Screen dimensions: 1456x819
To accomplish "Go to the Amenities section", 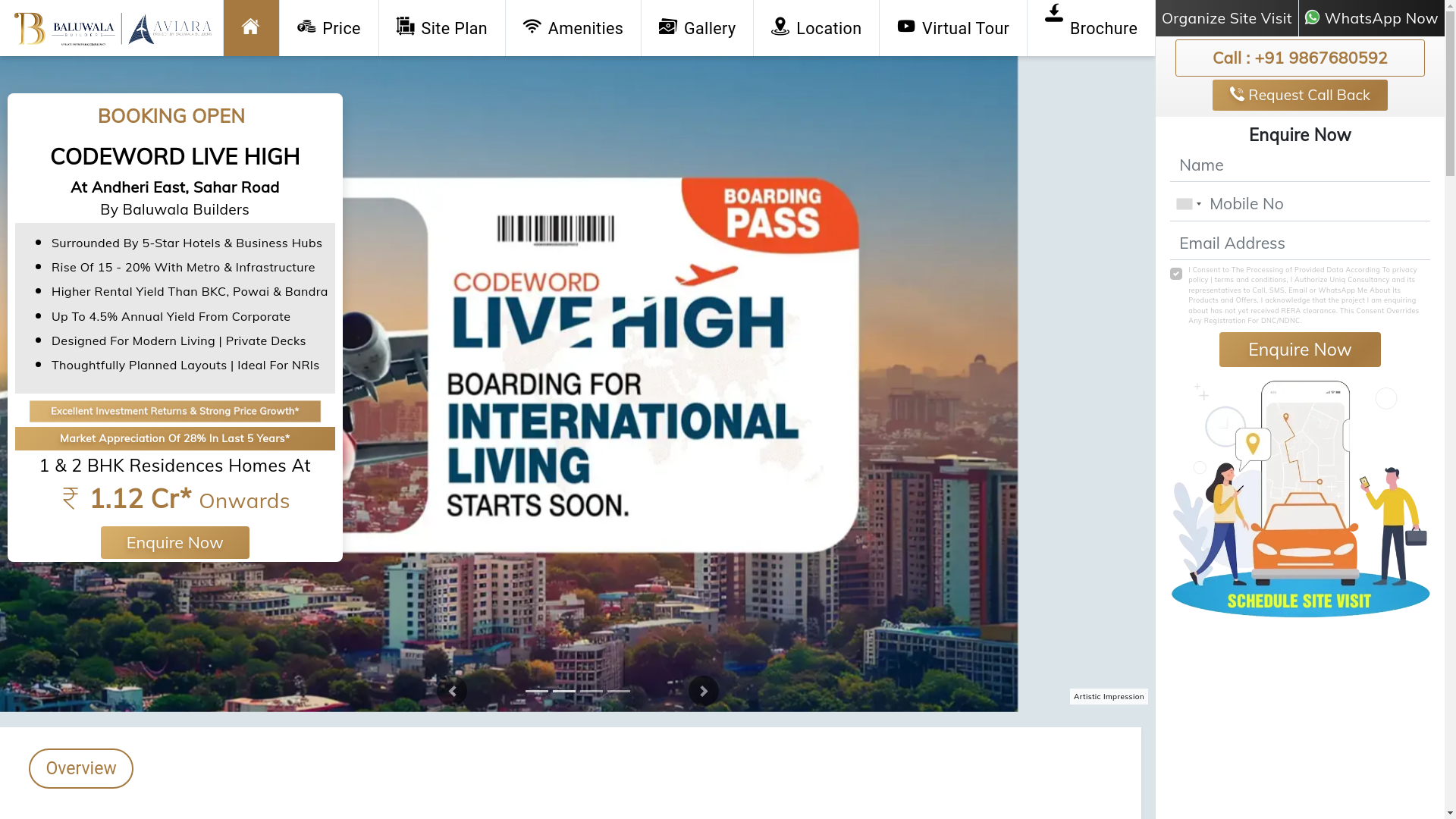I will coord(573,28).
